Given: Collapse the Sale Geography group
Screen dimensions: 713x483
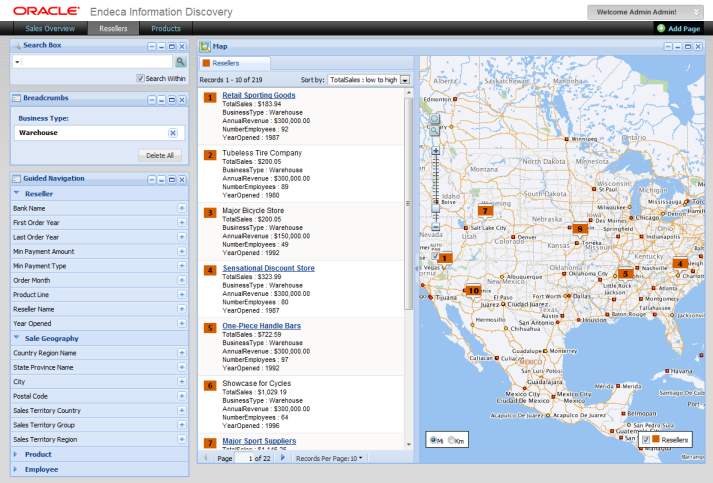Looking at the screenshot, I should (x=17, y=338).
